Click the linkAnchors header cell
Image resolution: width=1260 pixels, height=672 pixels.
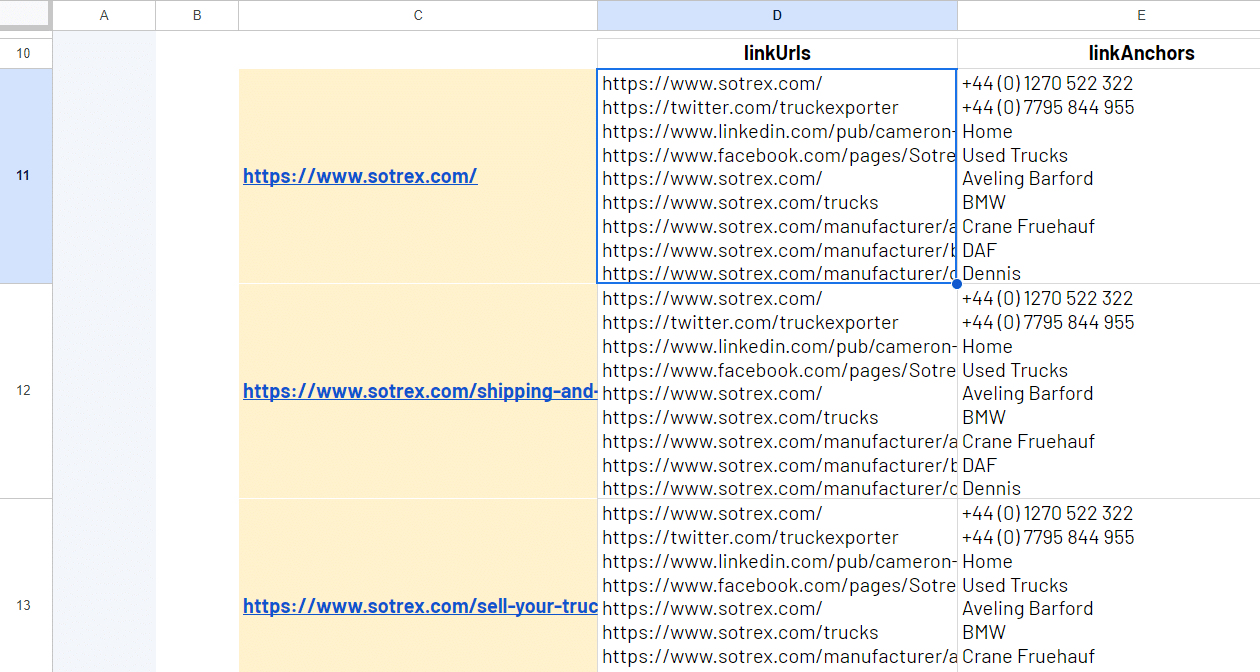tap(1108, 53)
